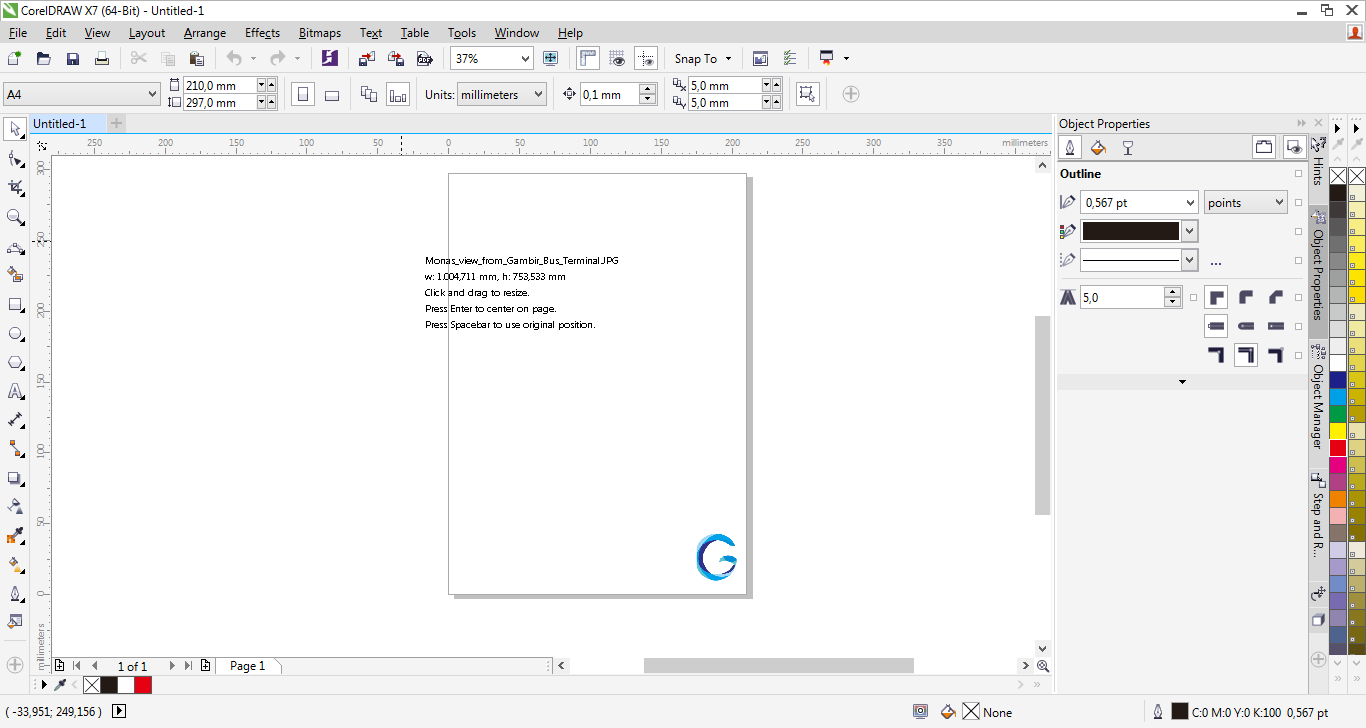Pick the dark blue palette swatch
The width and height of the screenshot is (1366, 728).
[x=1338, y=380]
